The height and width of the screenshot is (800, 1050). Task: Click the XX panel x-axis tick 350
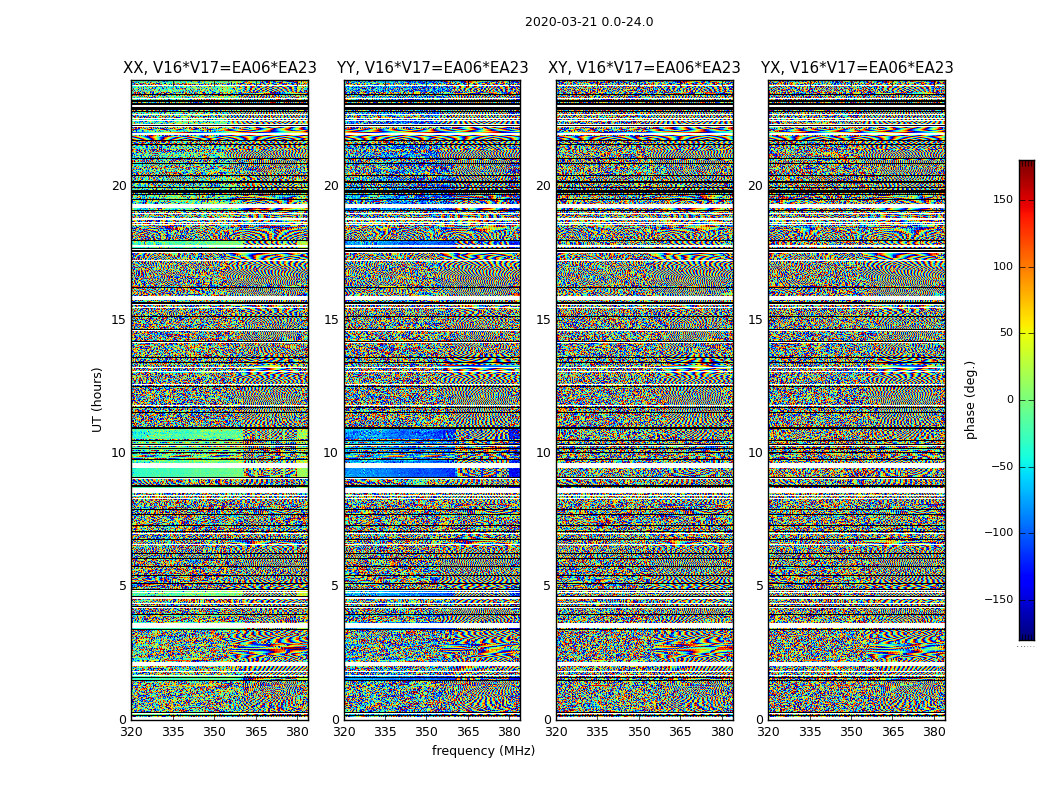coord(214,732)
